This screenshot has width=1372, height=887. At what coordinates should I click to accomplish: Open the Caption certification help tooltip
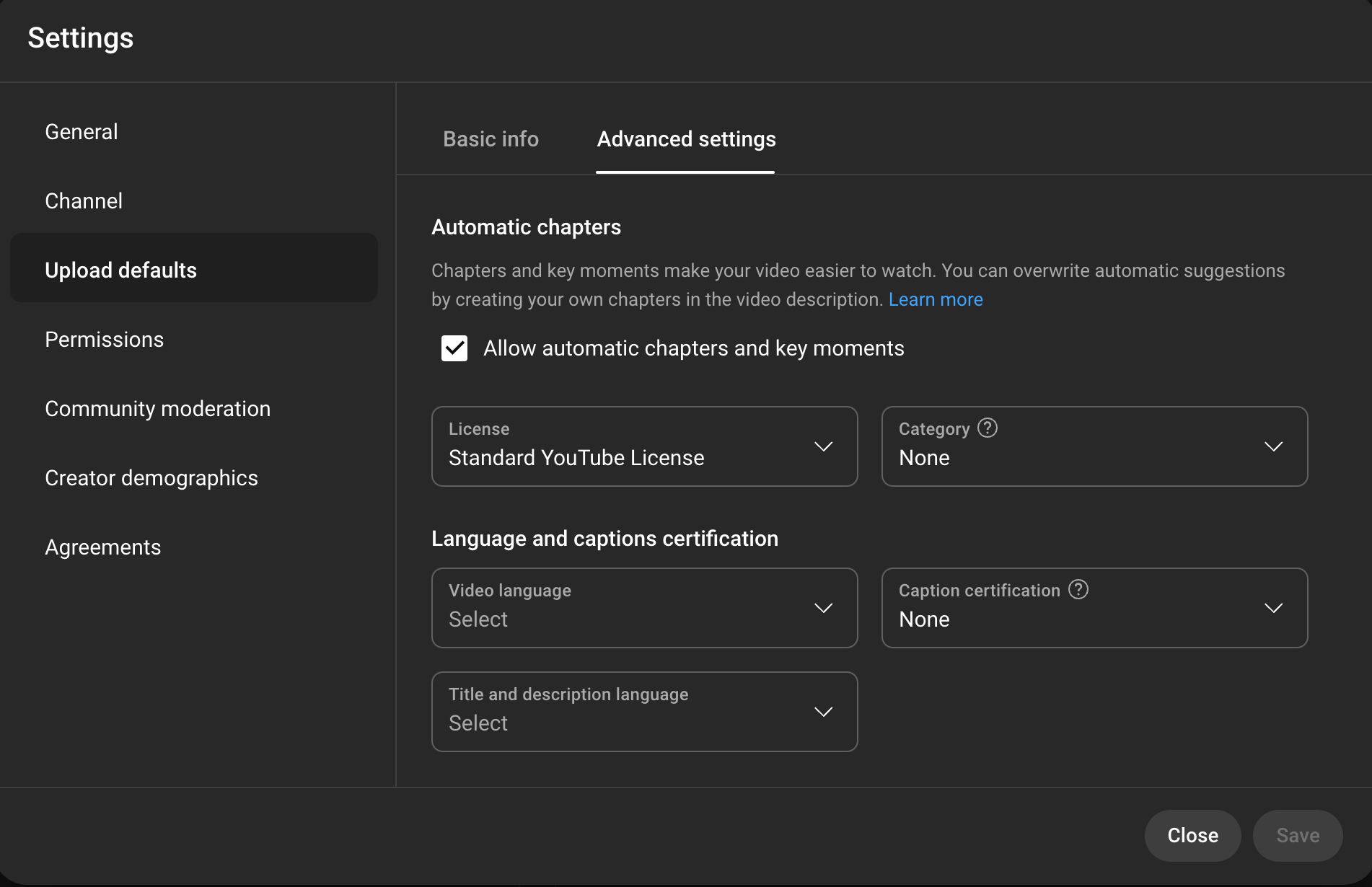pos(1078,589)
